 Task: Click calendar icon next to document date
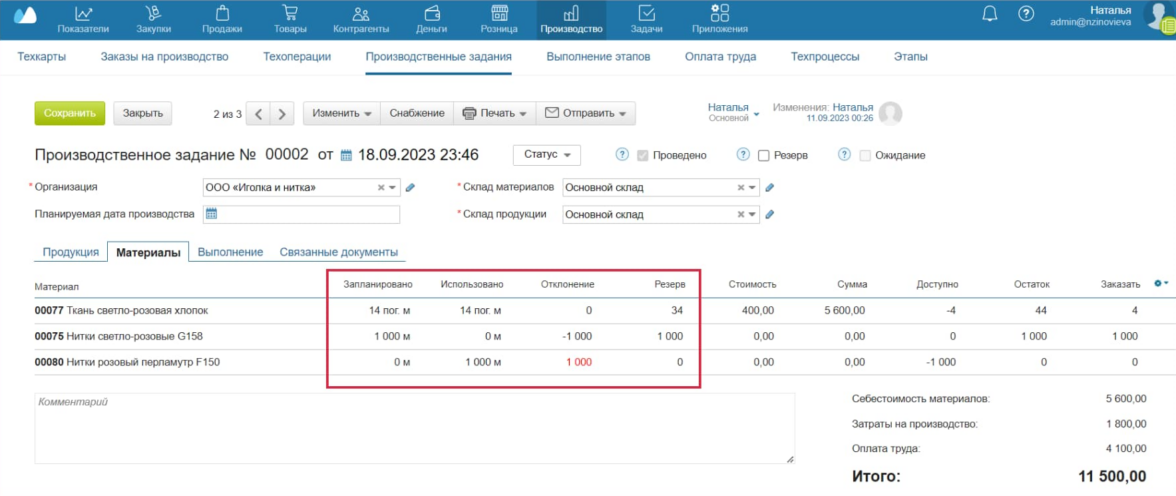point(347,156)
